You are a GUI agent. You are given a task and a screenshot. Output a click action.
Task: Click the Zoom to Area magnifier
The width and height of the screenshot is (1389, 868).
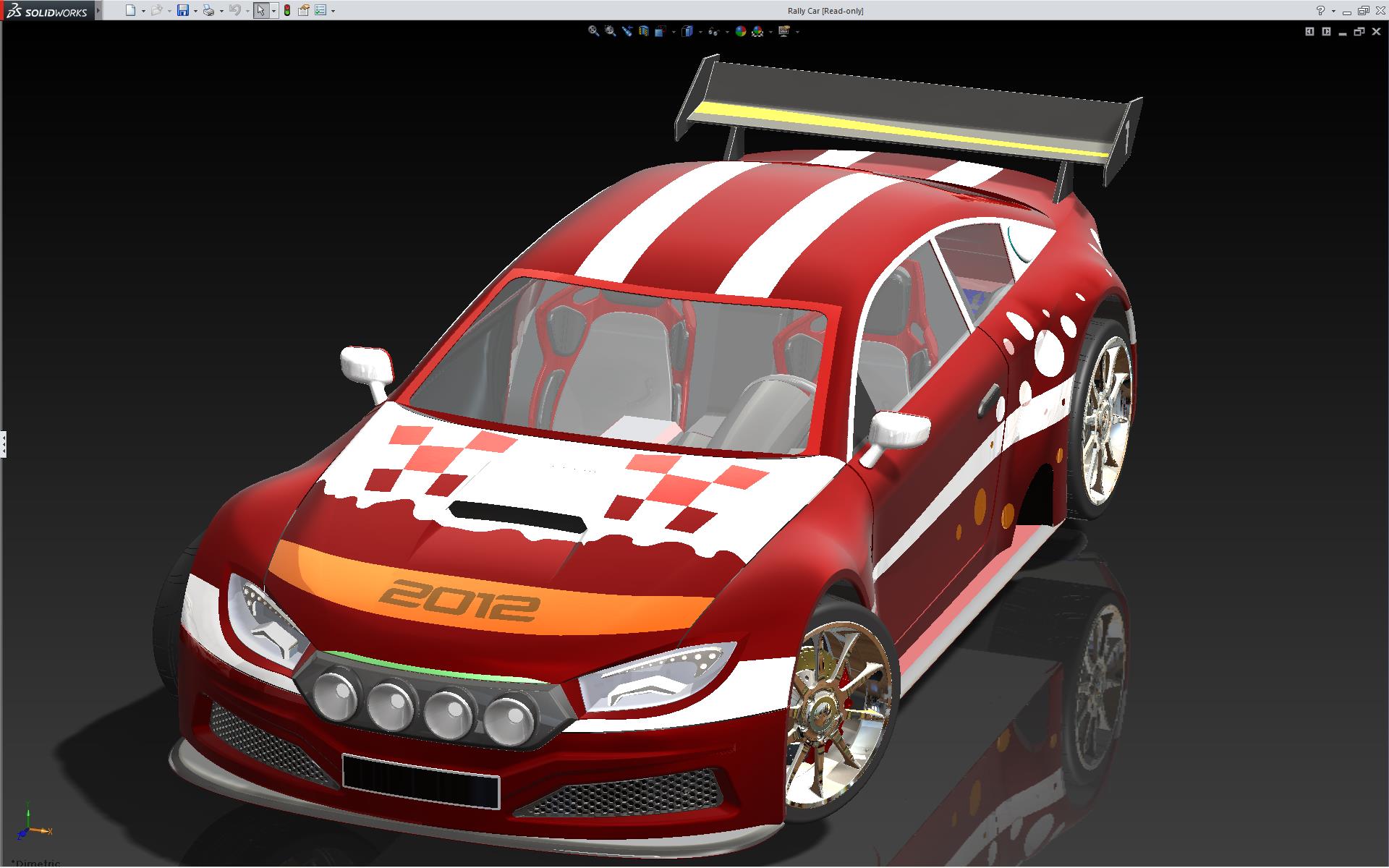coord(611,31)
